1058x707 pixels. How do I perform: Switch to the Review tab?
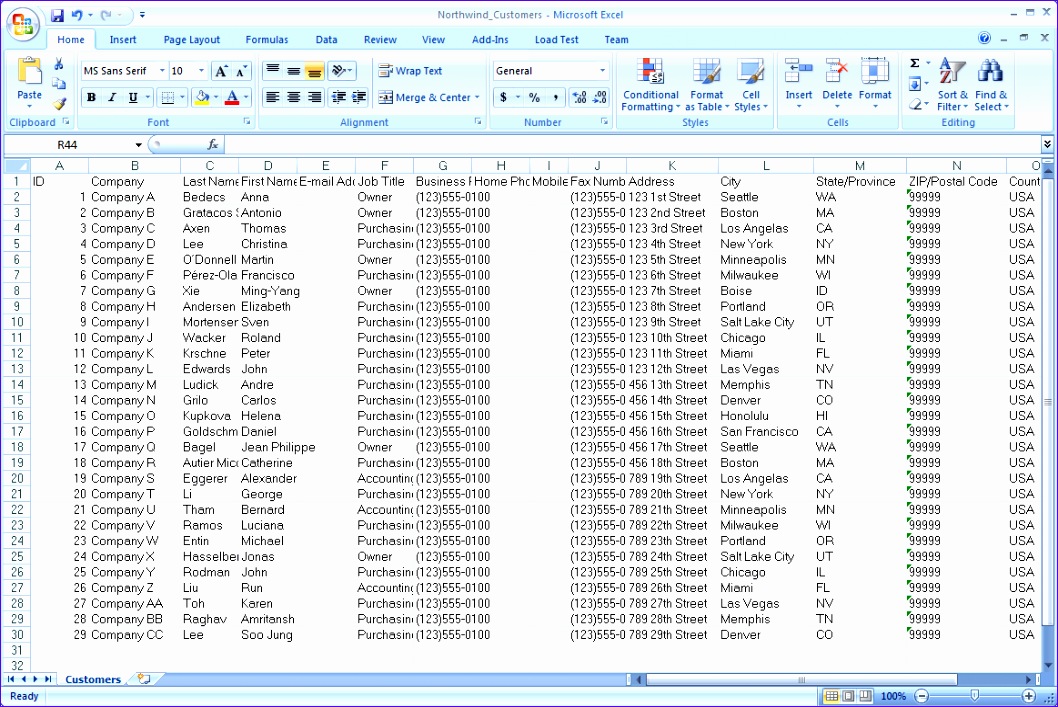(380, 40)
